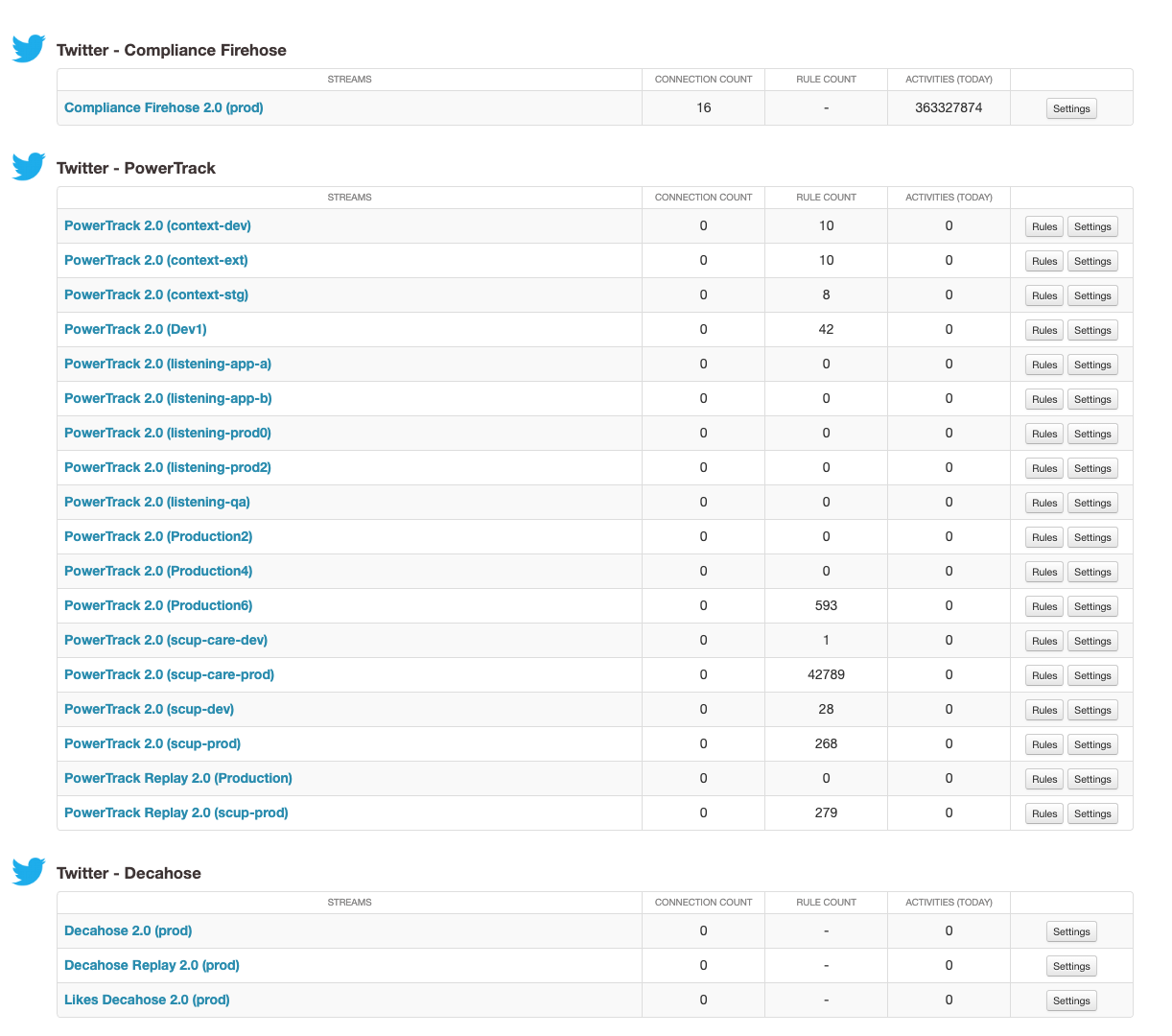Open PowerTrack 2.0 (listening-app-a) stream
Viewport: 1172px width, 1036px height.
pos(168,364)
